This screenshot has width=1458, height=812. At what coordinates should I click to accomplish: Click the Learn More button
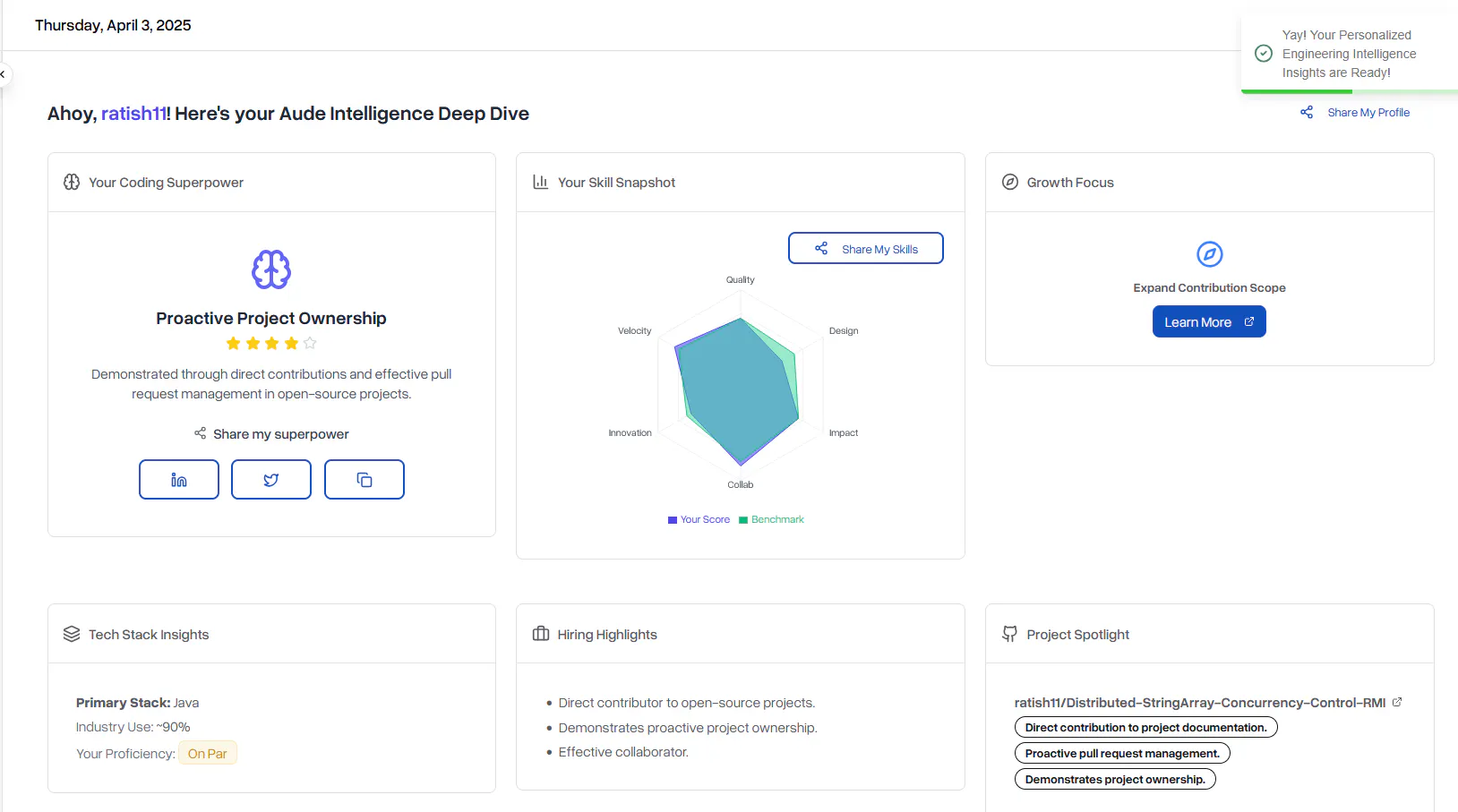pyautogui.click(x=1209, y=322)
